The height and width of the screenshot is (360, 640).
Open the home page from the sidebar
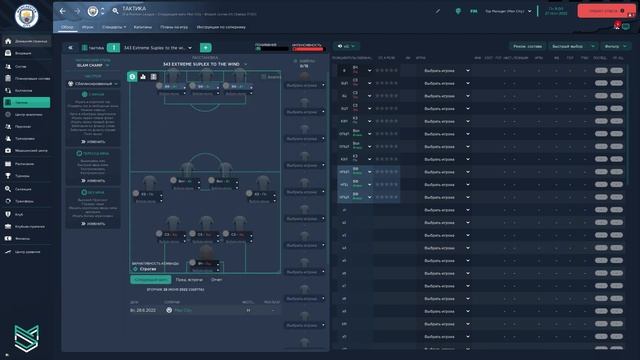(27, 41)
